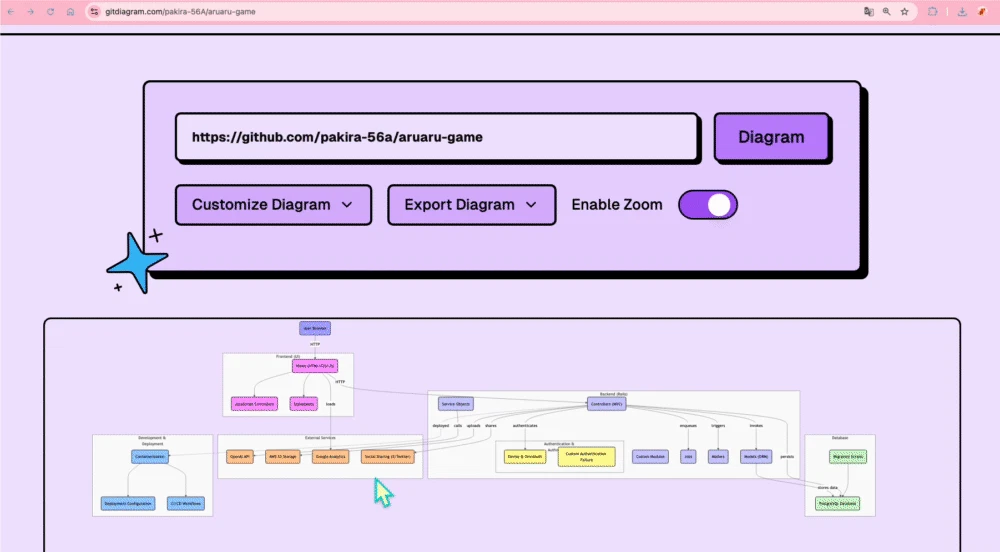This screenshot has width=1000, height=552.
Task: Click the User Browser node
Action: tap(315, 328)
